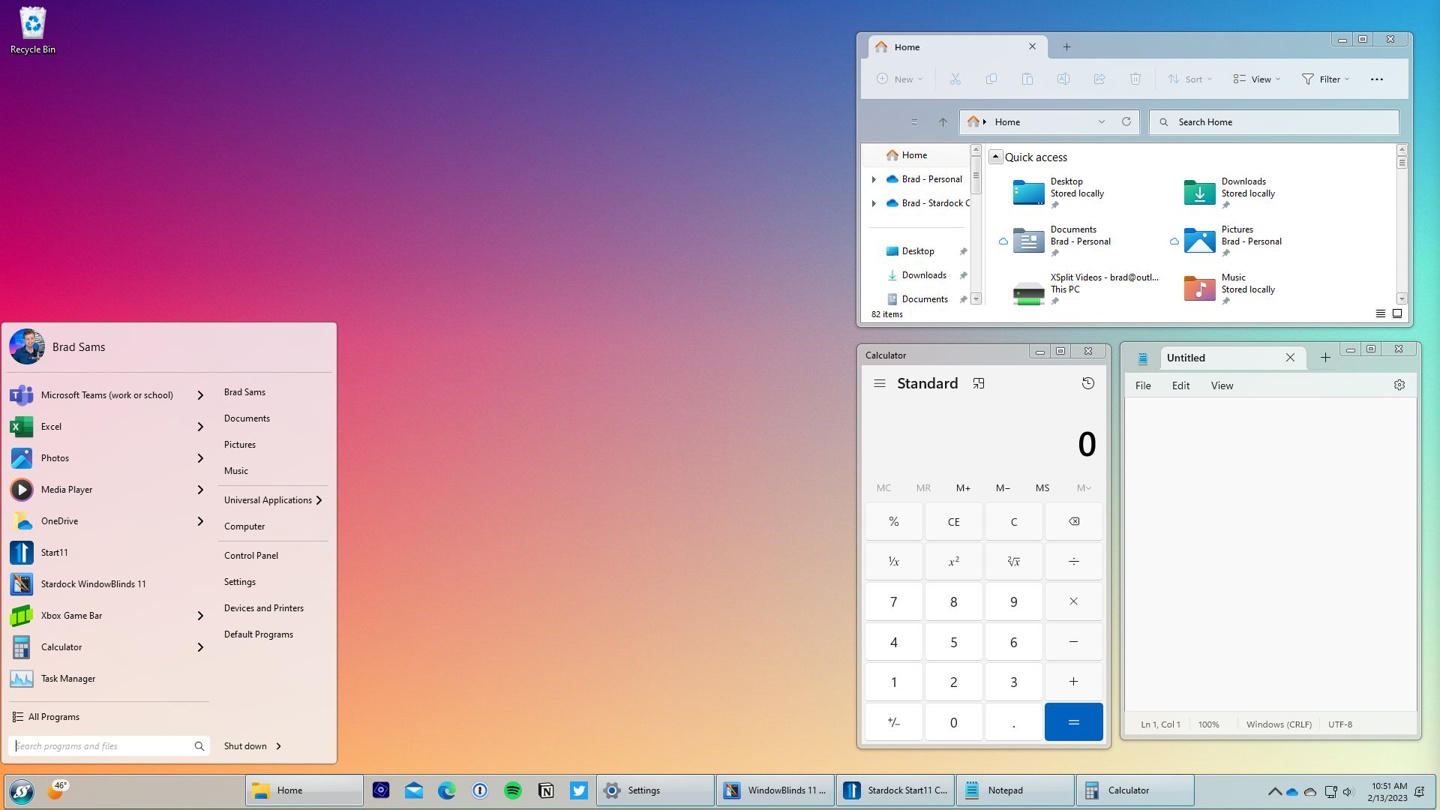Cut the selection in File Explorer
The width and height of the screenshot is (1440, 810).
(955, 78)
